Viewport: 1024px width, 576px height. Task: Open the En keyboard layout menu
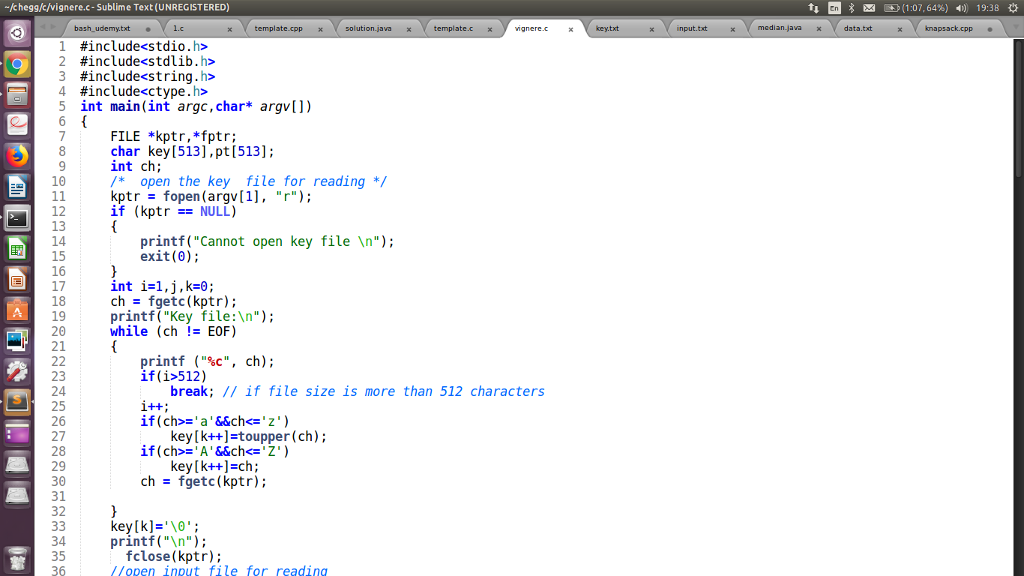[x=833, y=8]
